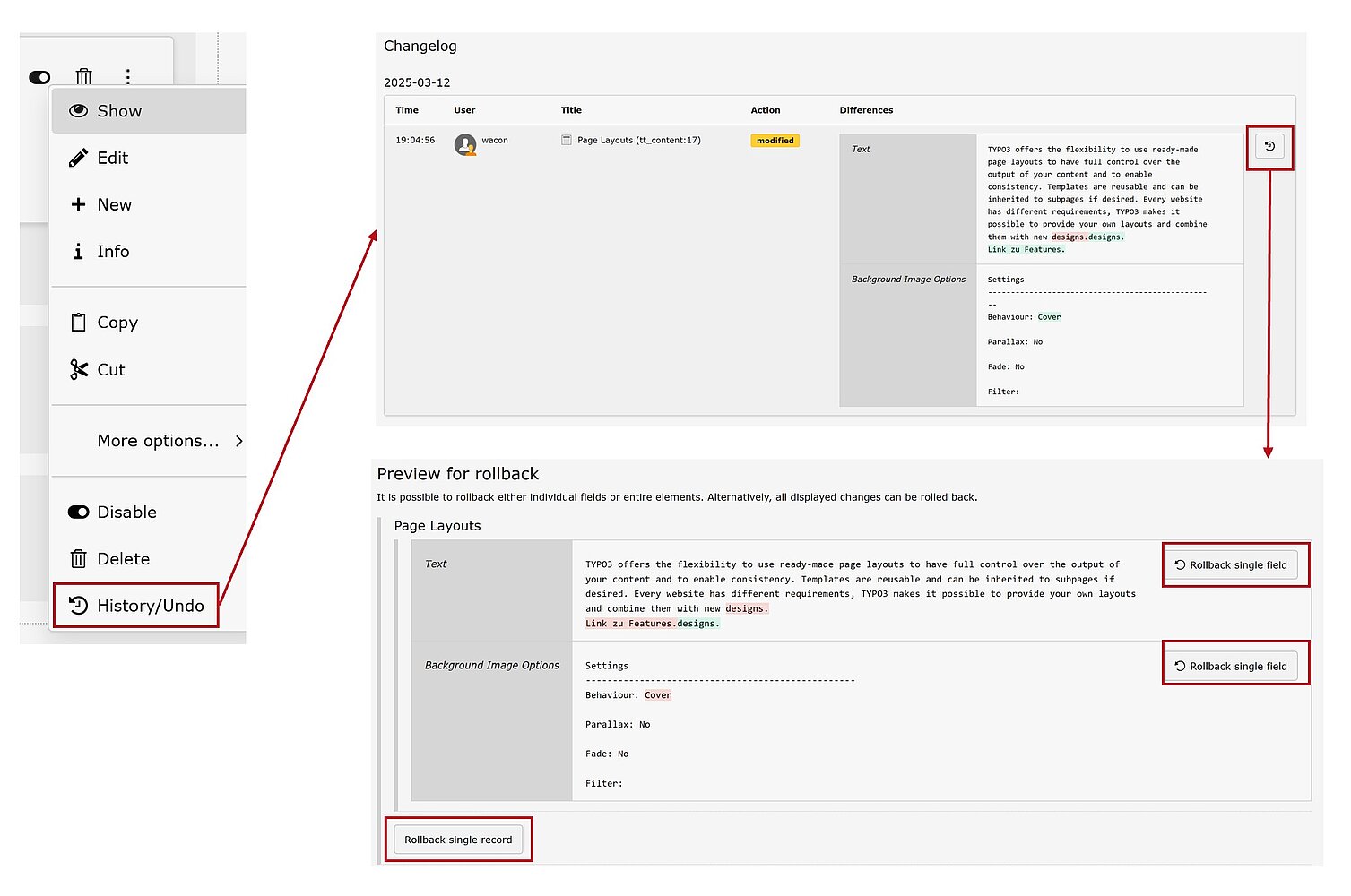Image resolution: width=1351 pixels, height=896 pixels.
Task: Choose Cut with the scissors icon
Action: tap(110, 370)
